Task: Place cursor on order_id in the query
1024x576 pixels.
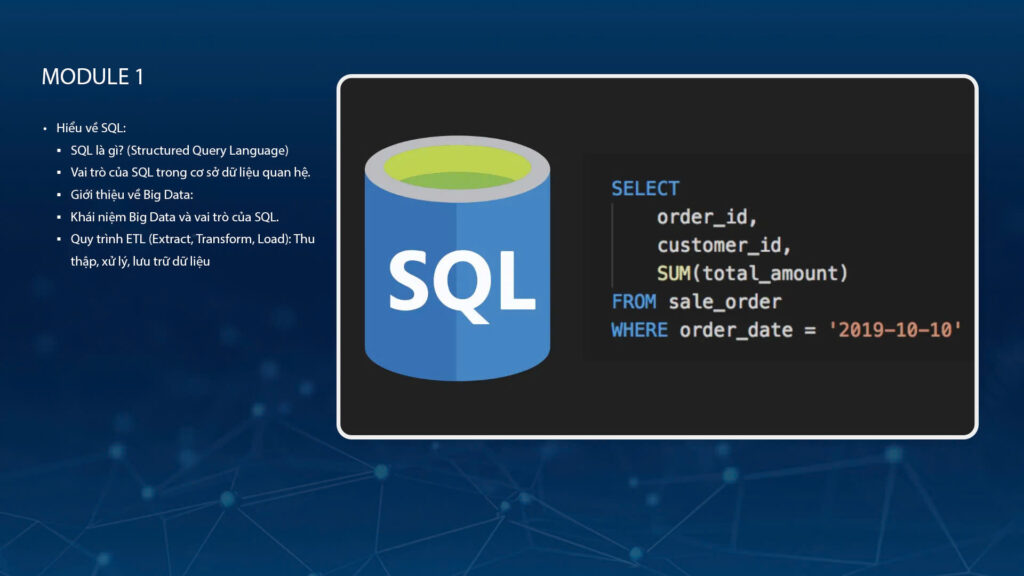Action: point(707,217)
